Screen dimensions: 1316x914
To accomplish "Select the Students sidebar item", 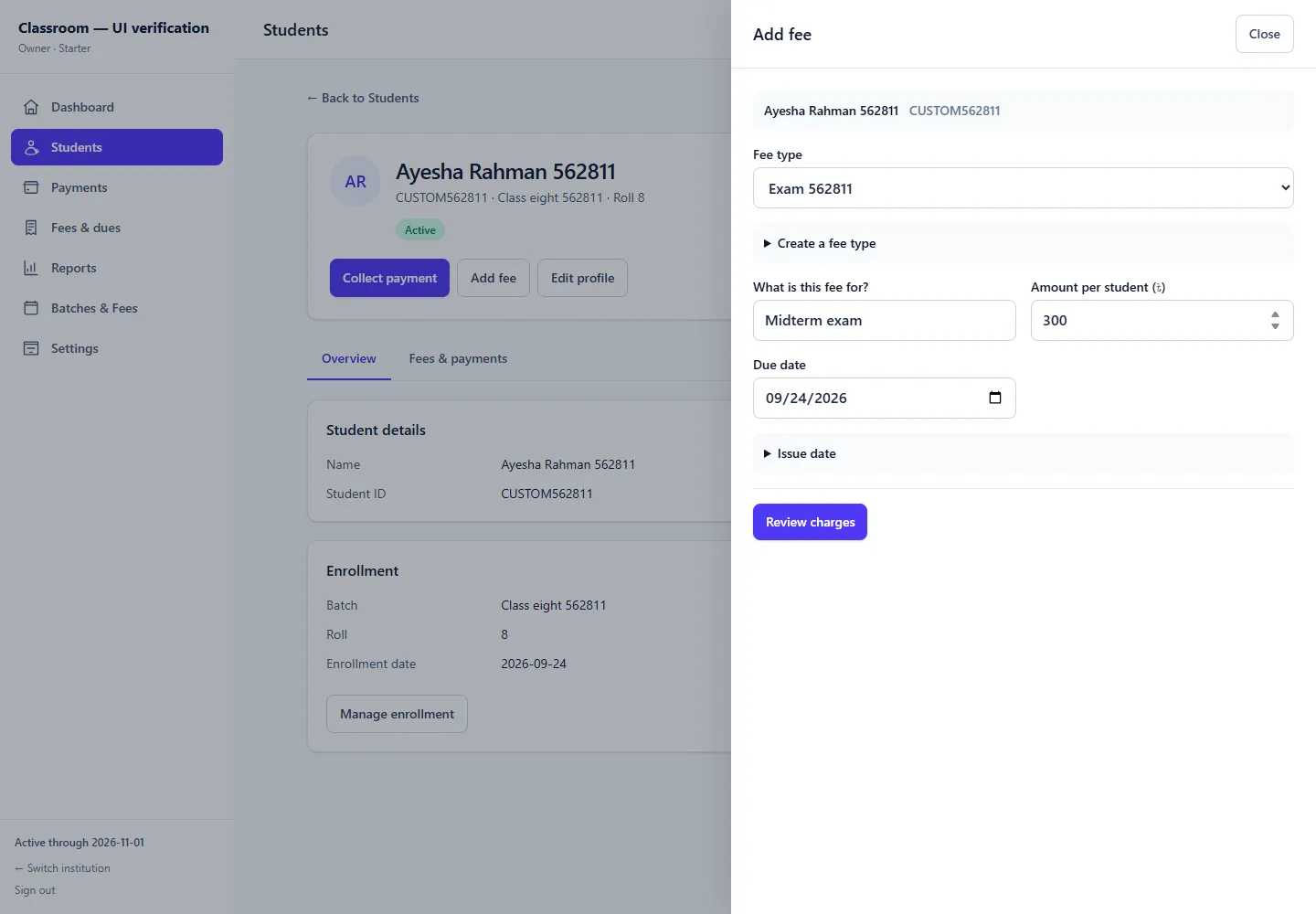I will click(x=117, y=147).
